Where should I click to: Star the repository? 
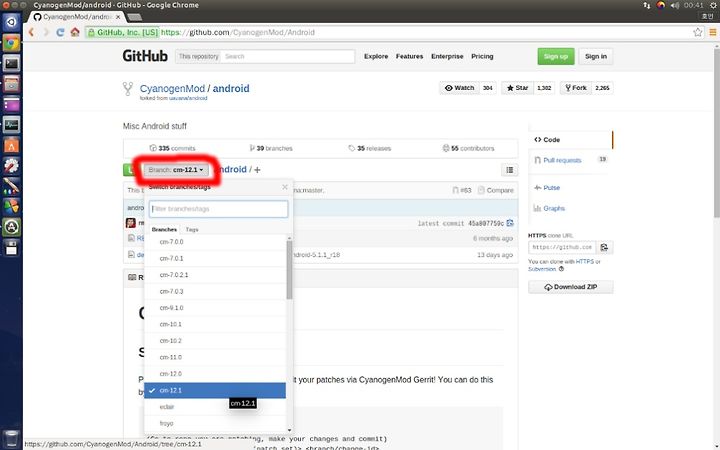[x=518, y=88]
